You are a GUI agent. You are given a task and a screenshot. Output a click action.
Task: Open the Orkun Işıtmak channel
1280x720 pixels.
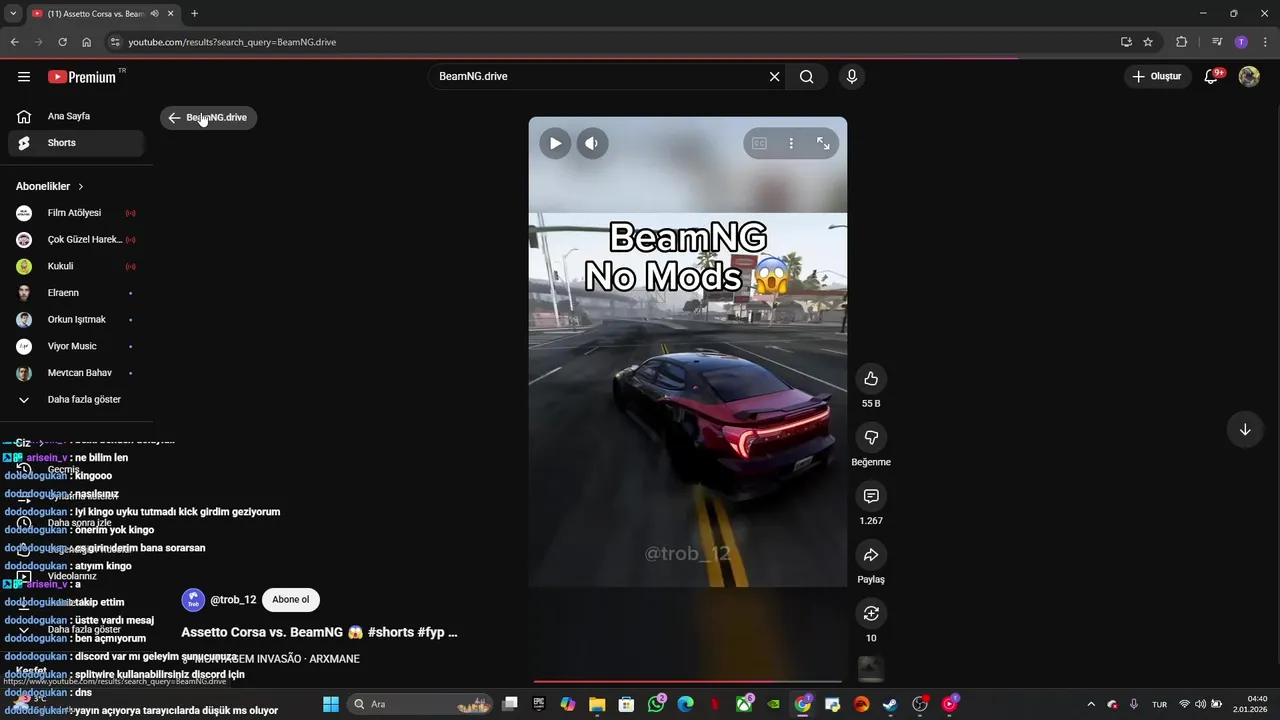(x=76, y=320)
